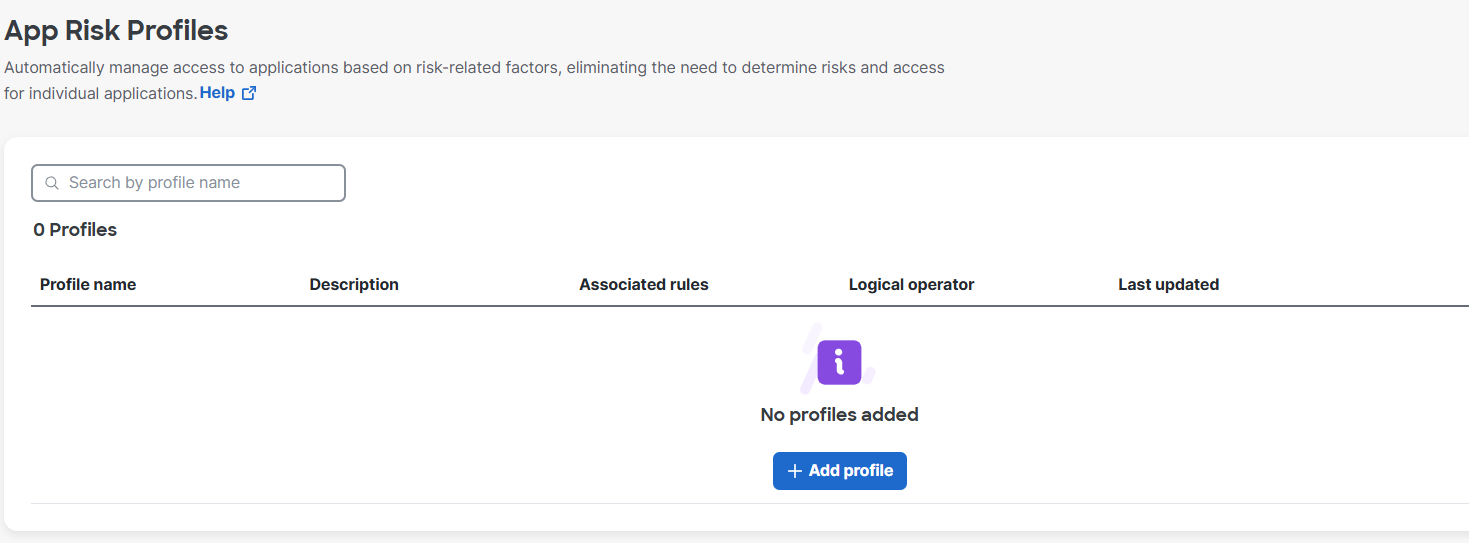Click the No profiles added message
This screenshot has width=1469, height=543.
tap(839, 414)
